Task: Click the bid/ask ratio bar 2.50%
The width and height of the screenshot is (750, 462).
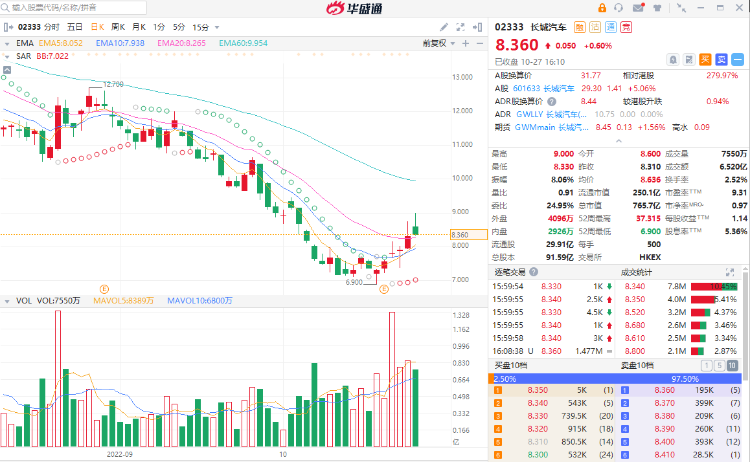Action: pyautogui.click(x=615, y=379)
